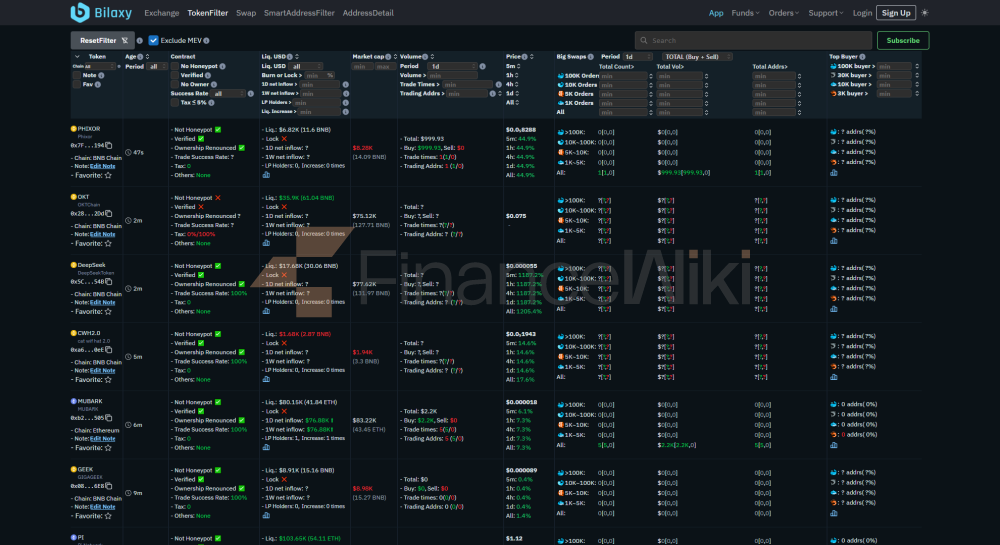Viewport: 1000px width, 545px height.
Task: Open the Age Period dropdown
Action: (x=156, y=66)
